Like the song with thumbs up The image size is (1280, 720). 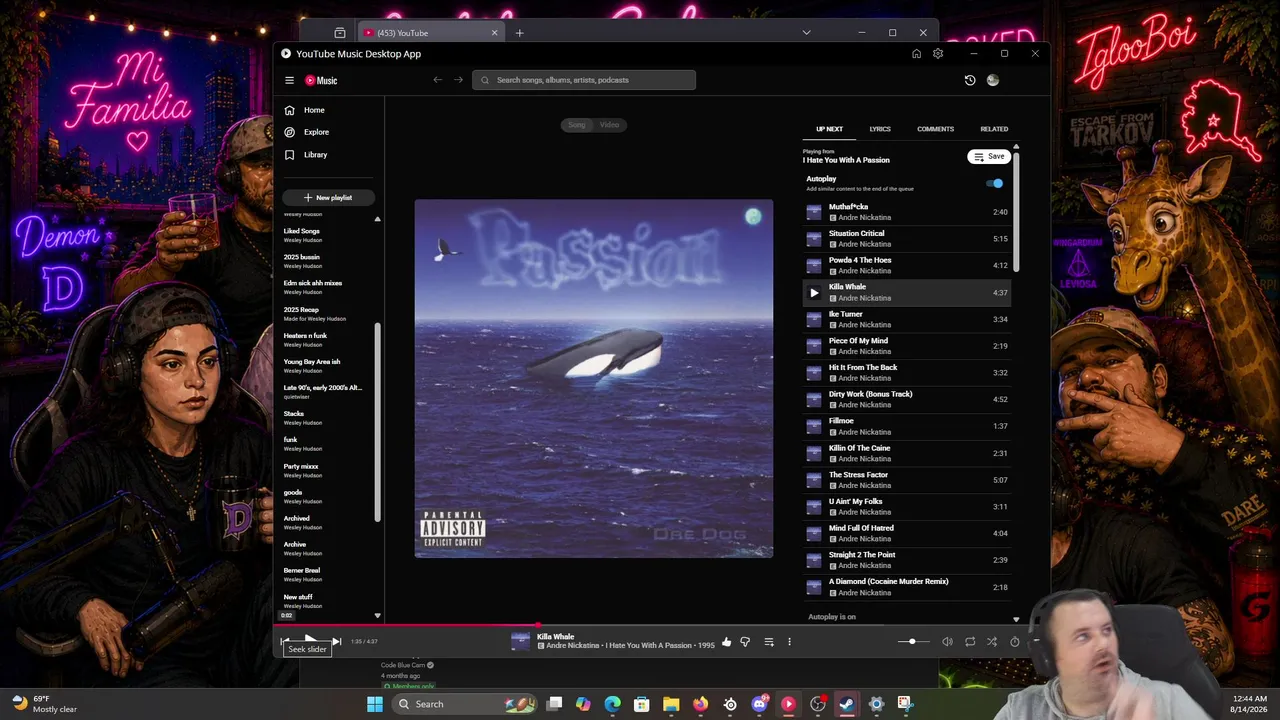pos(727,642)
